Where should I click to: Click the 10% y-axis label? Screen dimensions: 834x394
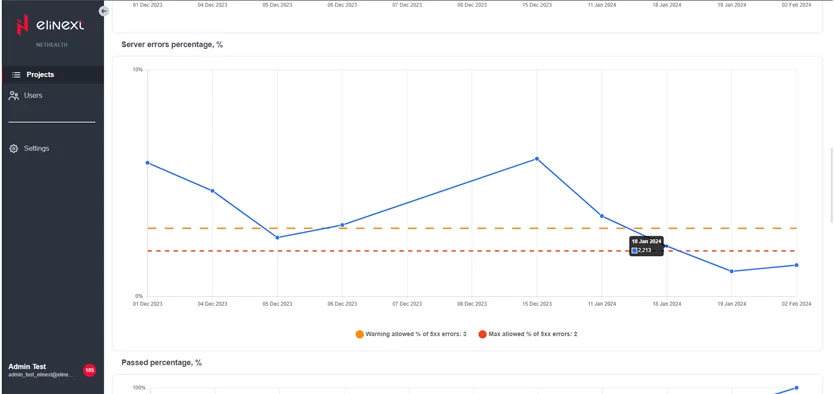click(x=137, y=70)
